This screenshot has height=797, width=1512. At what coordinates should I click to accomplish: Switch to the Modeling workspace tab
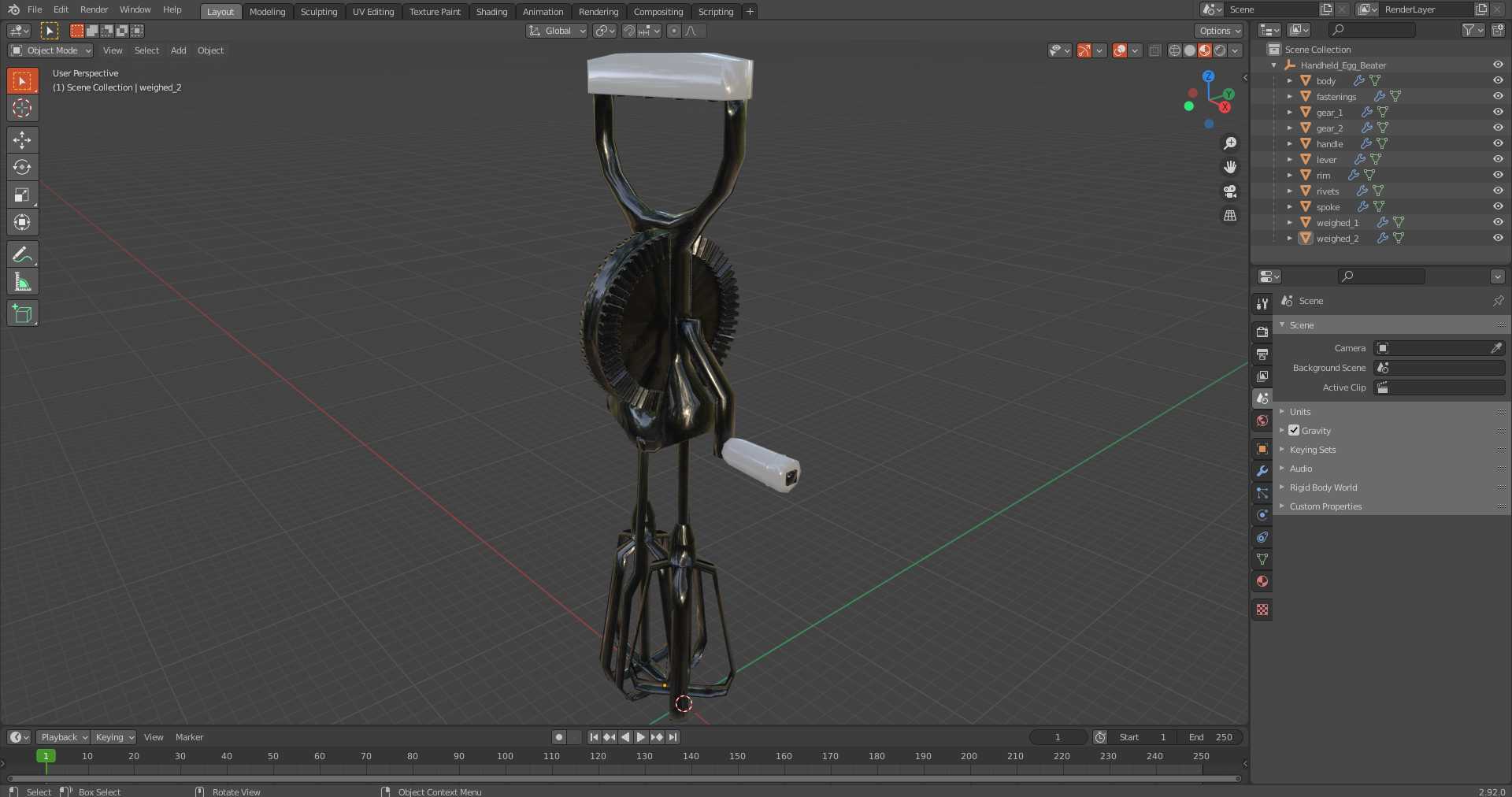[x=267, y=12]
